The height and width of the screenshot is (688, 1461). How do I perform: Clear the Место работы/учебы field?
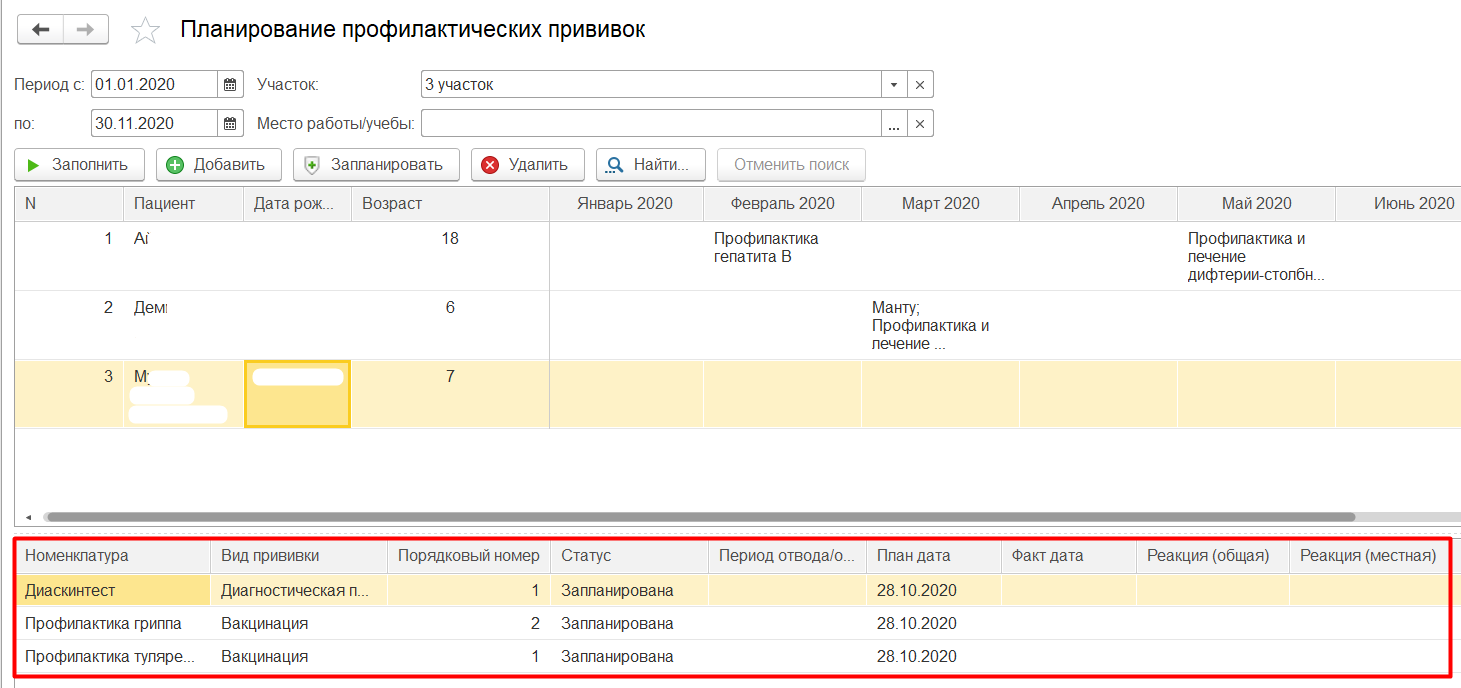(919, 124)
